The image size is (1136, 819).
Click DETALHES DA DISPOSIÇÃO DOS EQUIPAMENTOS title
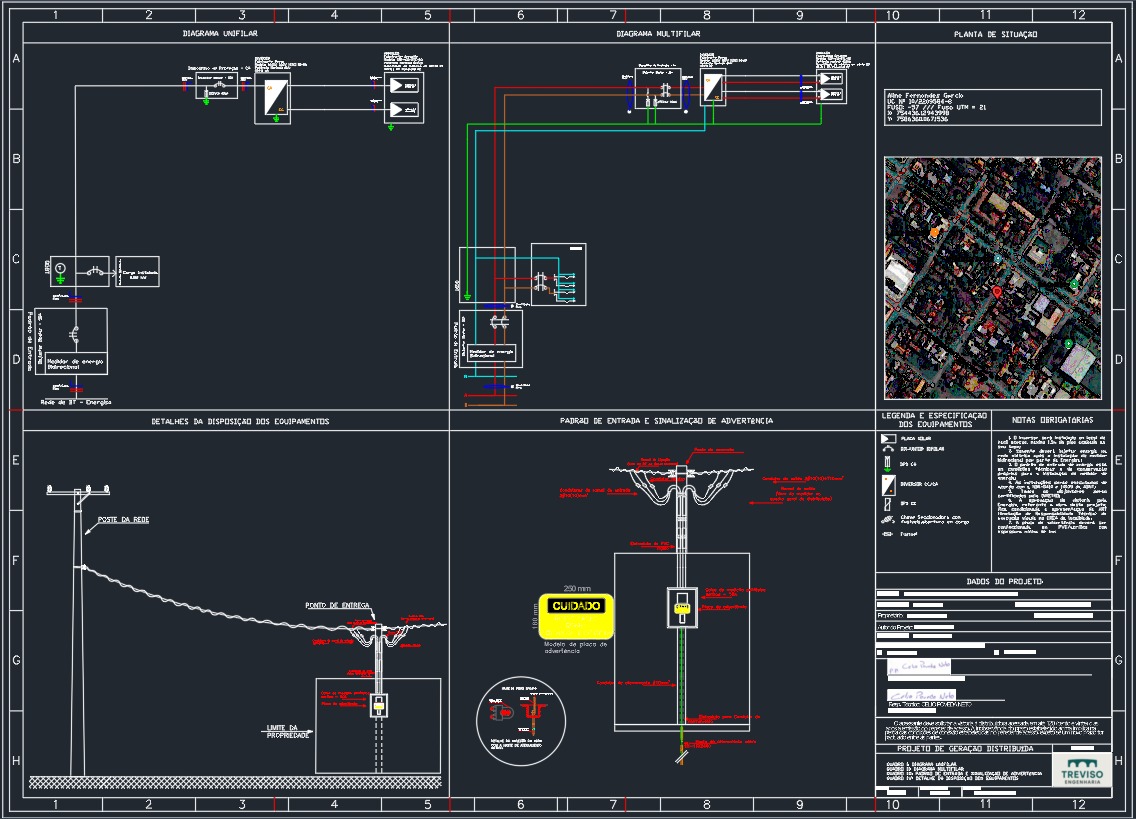click(240, 421)
